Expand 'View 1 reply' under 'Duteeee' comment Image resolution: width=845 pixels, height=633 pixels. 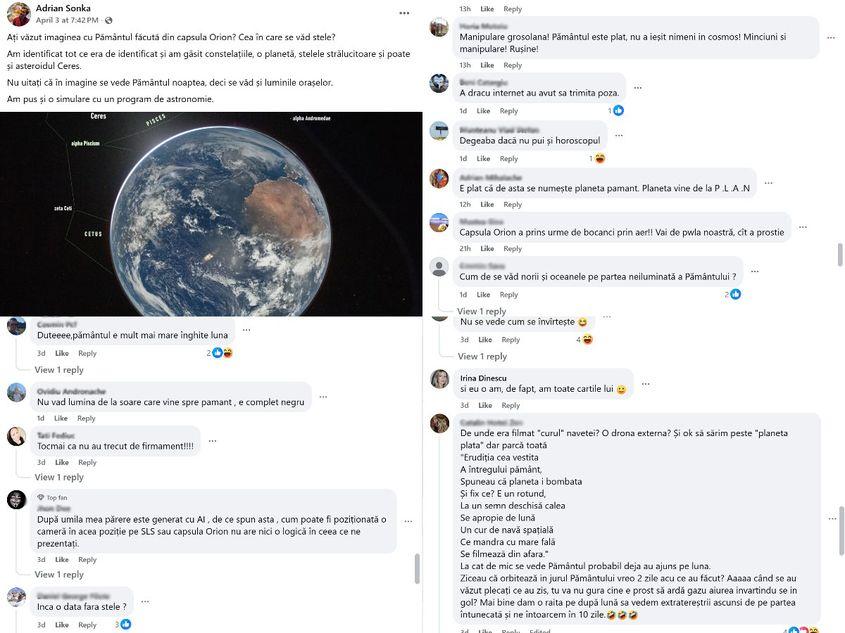59,370
